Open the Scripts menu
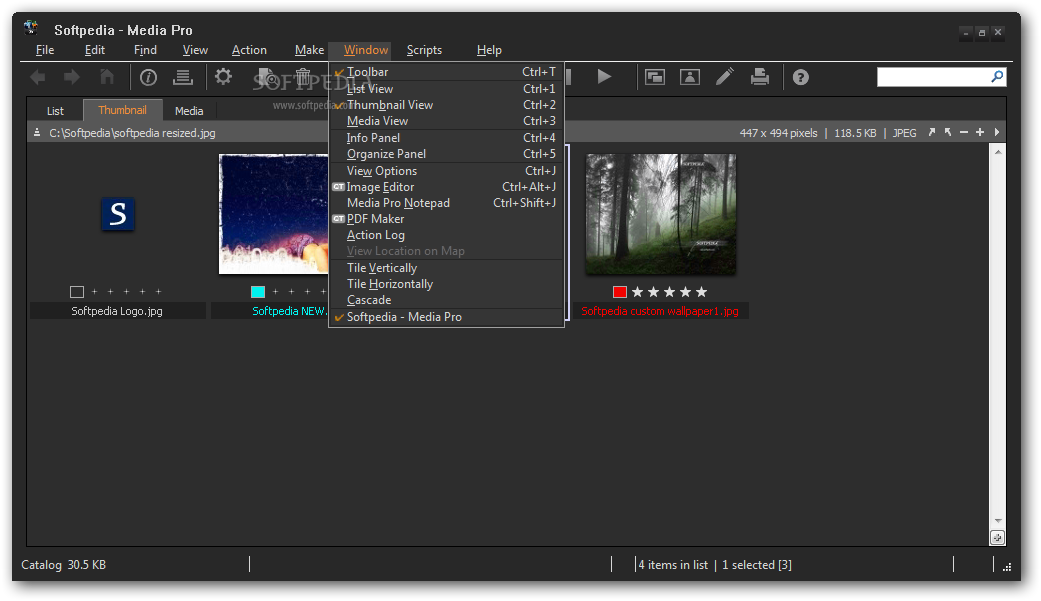This screenshot has height=601, width=1041. [424, 50]
